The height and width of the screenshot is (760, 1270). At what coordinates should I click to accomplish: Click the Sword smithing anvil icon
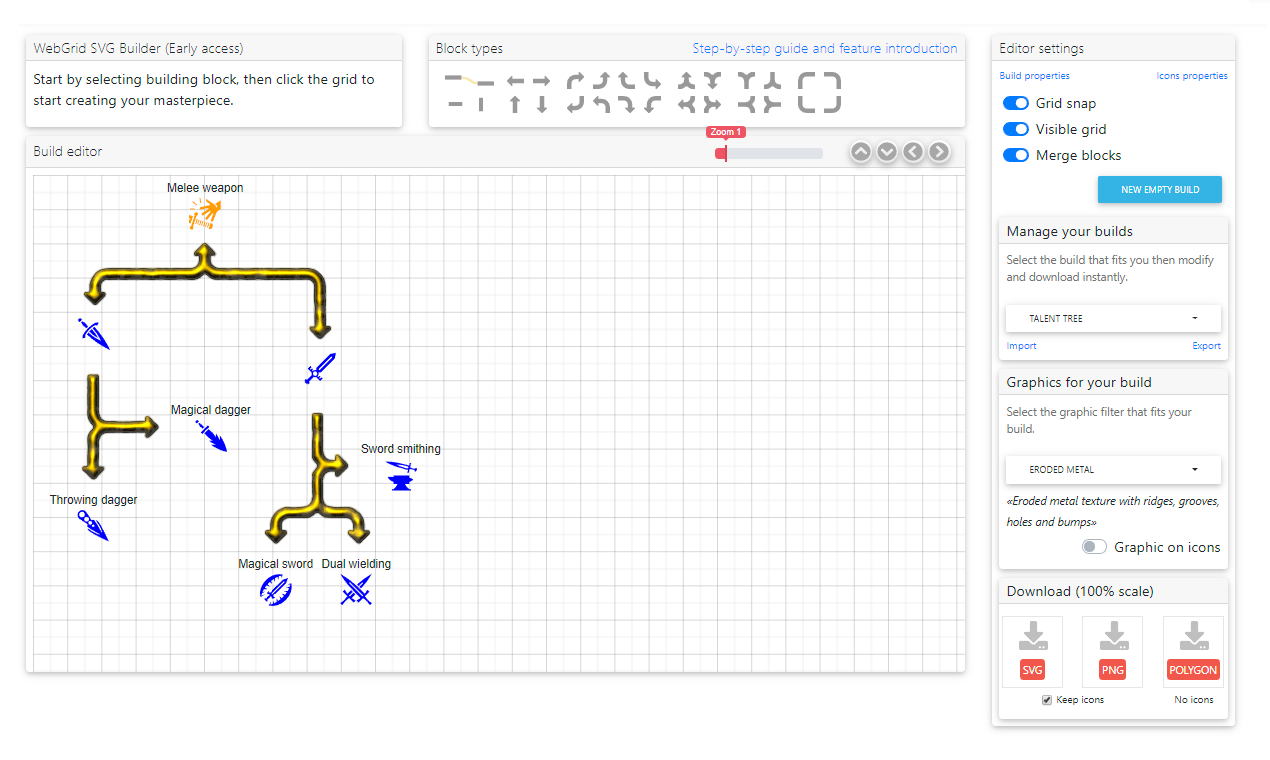401,475
